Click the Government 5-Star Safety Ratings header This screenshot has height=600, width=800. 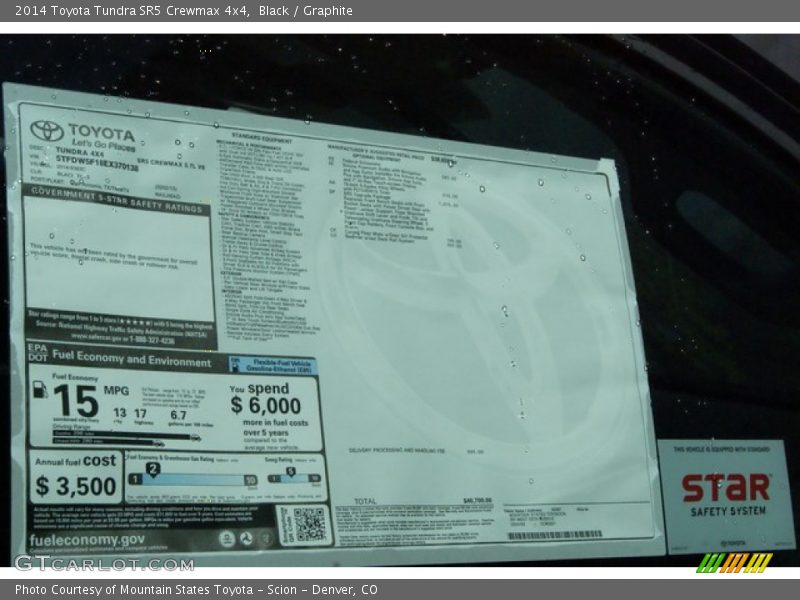click(x=118, y=198)
